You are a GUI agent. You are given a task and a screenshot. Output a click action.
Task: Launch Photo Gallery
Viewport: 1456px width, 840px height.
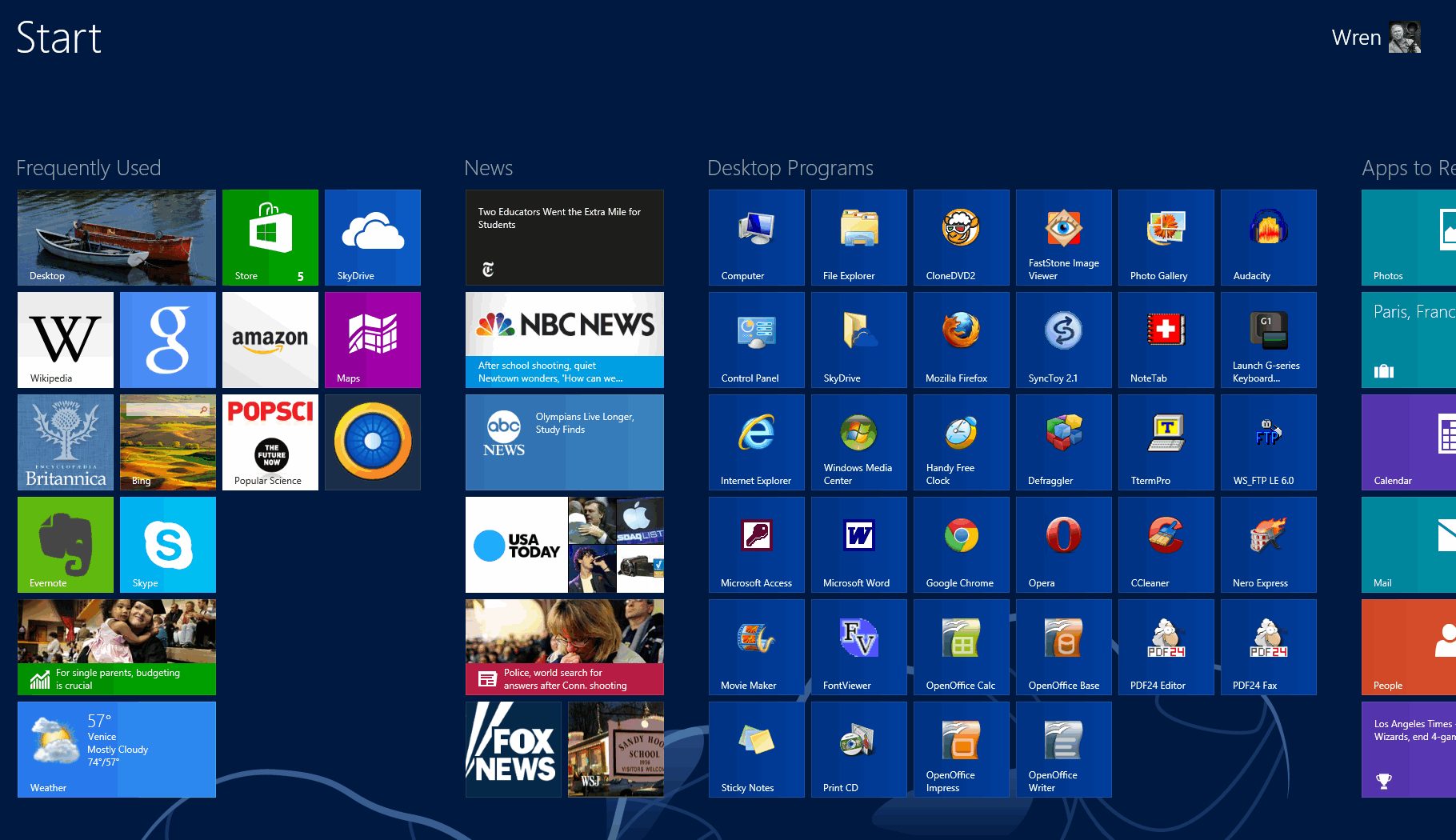point(1166,238)
